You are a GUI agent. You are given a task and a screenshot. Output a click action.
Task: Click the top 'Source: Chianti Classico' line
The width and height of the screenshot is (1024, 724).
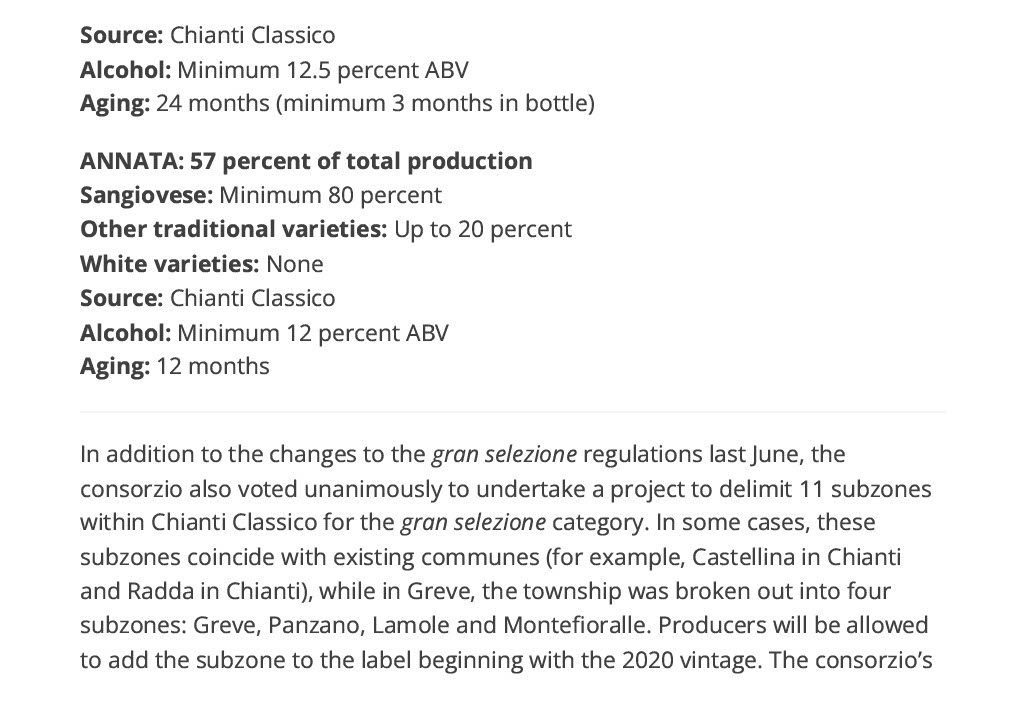(x=208, y=35)
